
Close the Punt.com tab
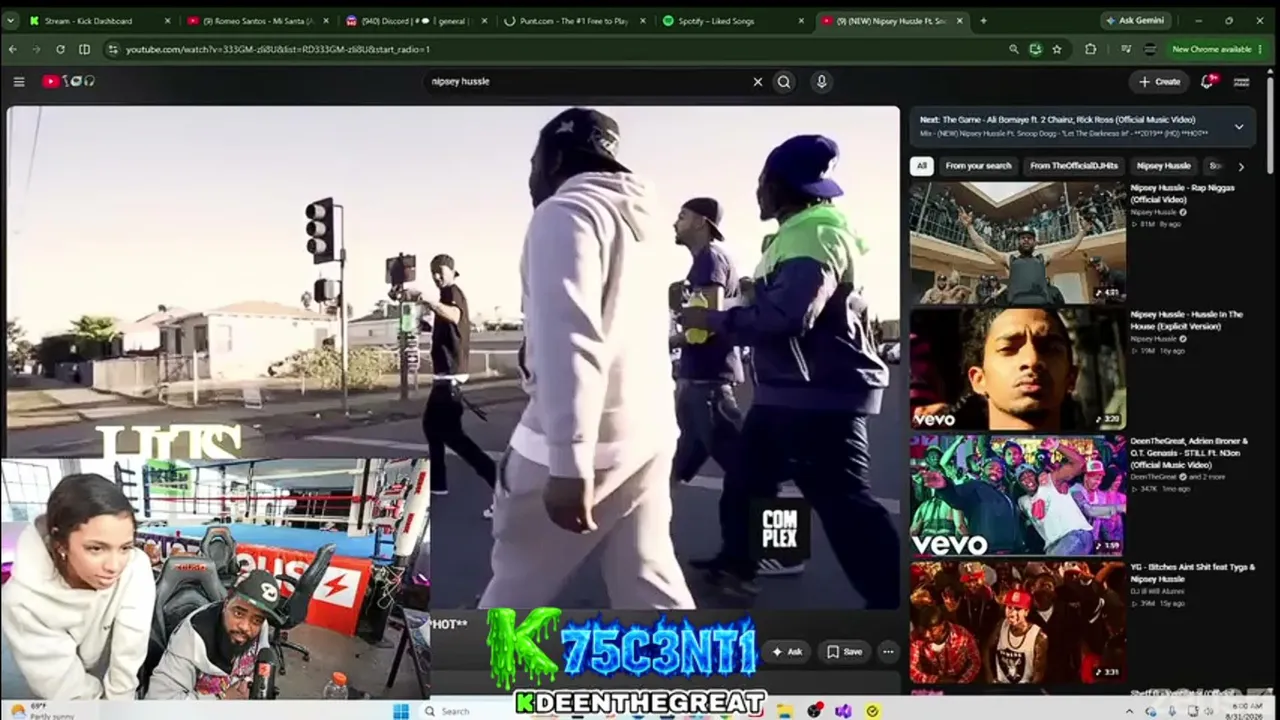642,20
